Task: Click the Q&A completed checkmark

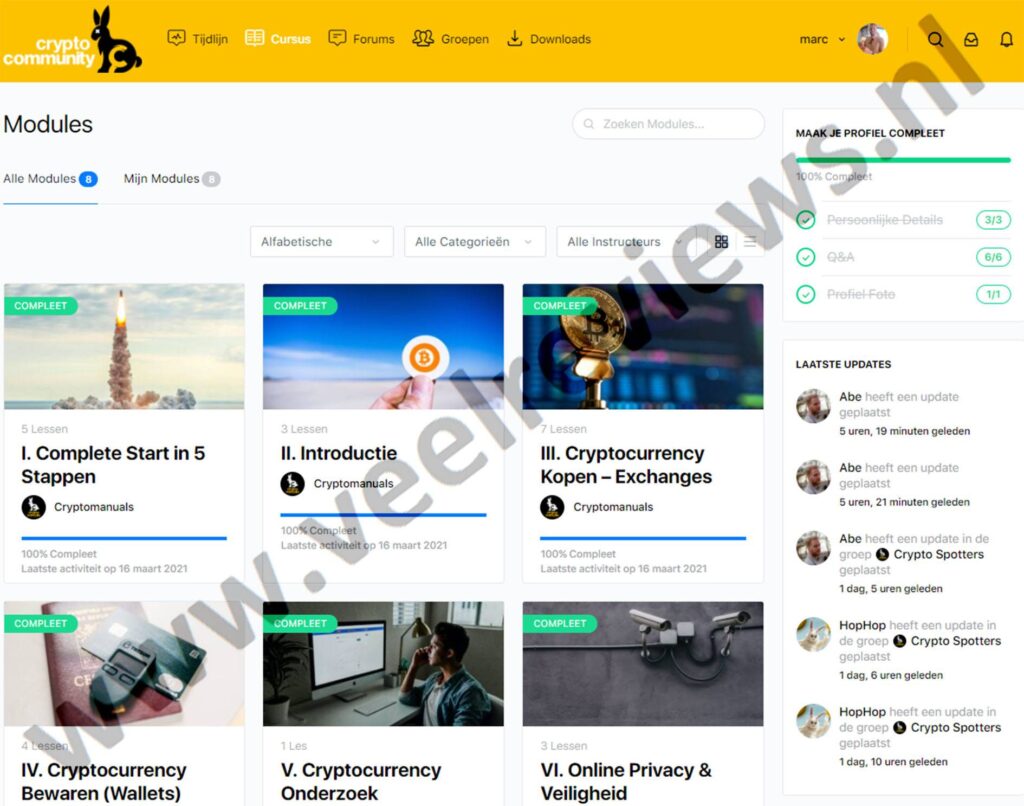Action: coord(806,257)
